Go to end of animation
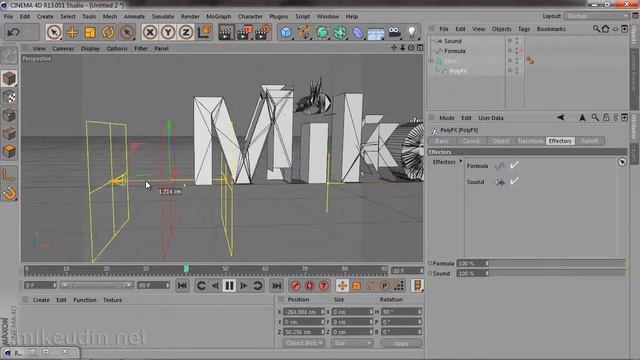This screenshot has height=360, width=640. pyautogui.click(x=276, y=286)
